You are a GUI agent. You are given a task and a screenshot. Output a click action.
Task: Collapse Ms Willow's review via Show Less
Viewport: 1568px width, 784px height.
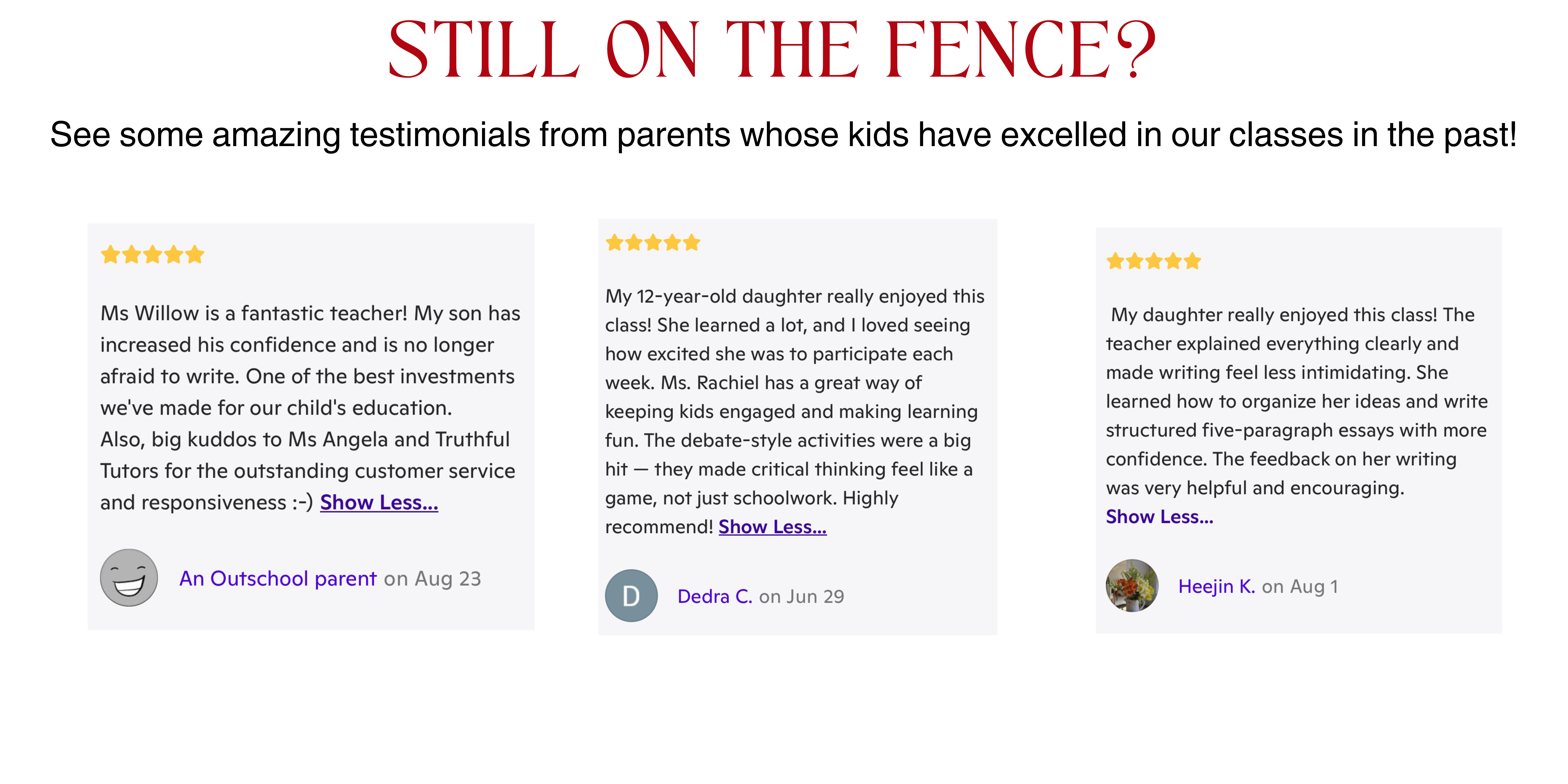[x=379, y=502]
